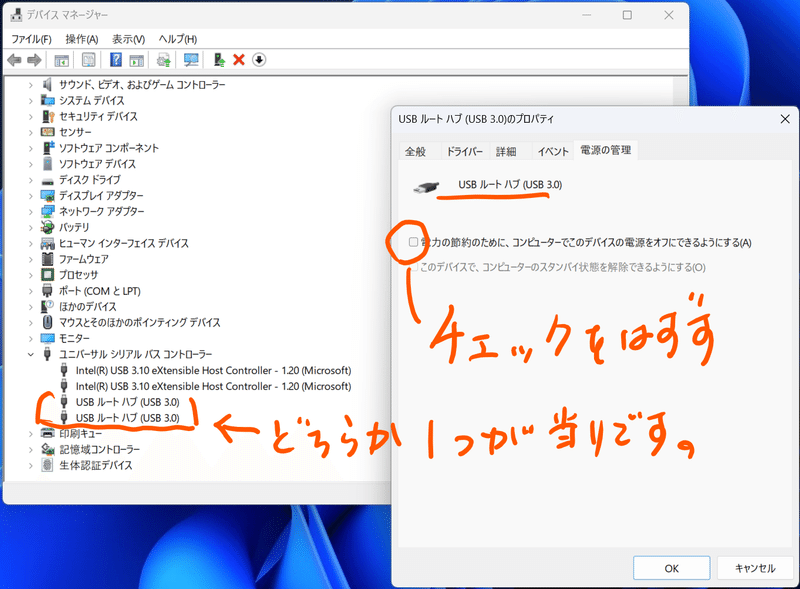Screen dimensions: 800x589
Task: Select the ファームウェア tree row text
Action: pyautogui.click(x=84, y=259)
